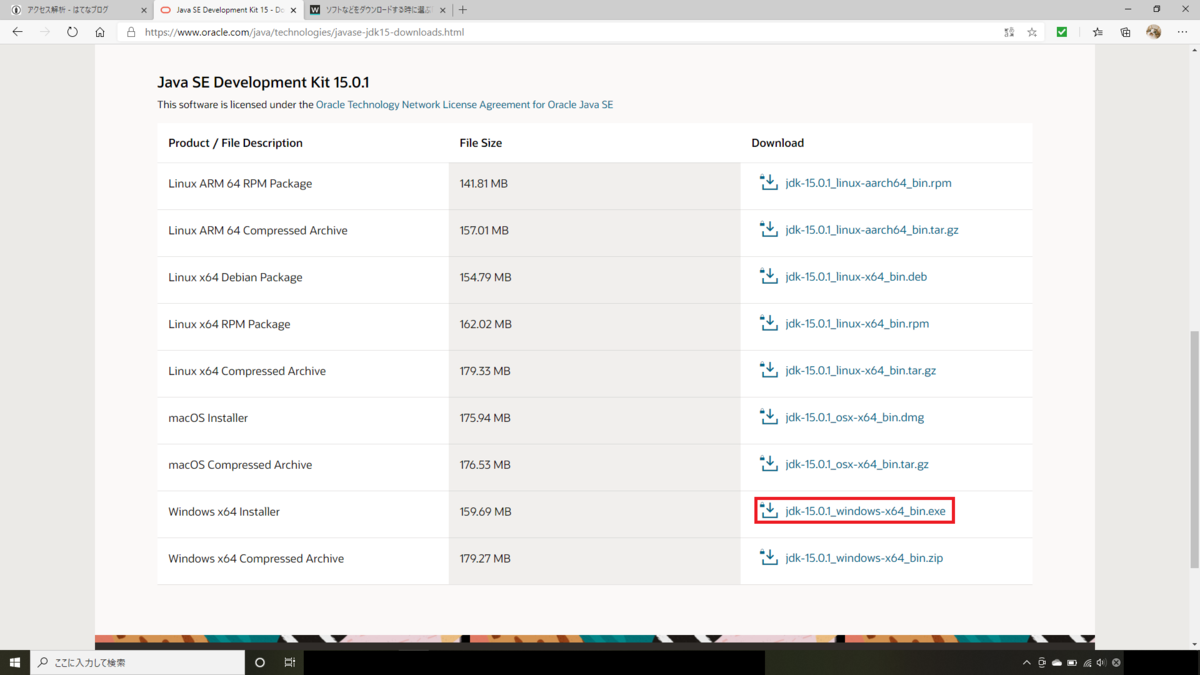Switch to the アクセス解析 - はてなブログ tab
Viewport: 1200px width, 675px height.
click(77, 10)
